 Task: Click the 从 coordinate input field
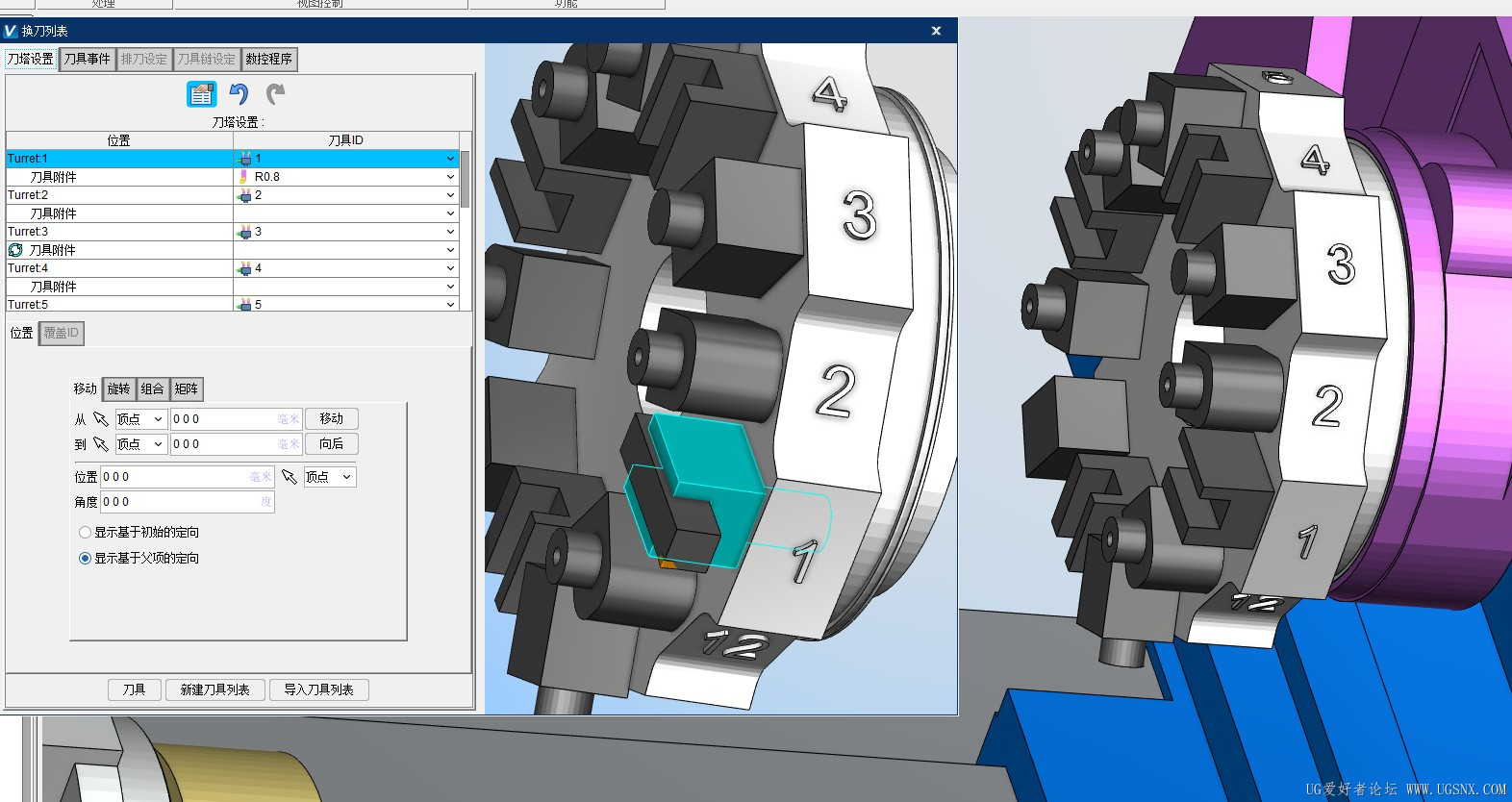point(237,419)
